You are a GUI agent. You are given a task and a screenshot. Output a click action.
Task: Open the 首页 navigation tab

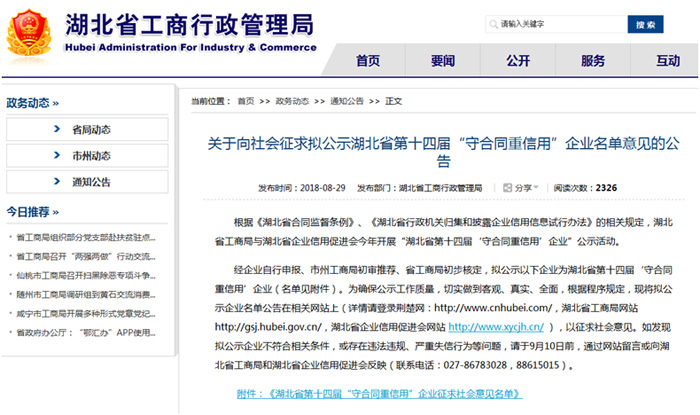pyautogui.click(x=368, y=61)
